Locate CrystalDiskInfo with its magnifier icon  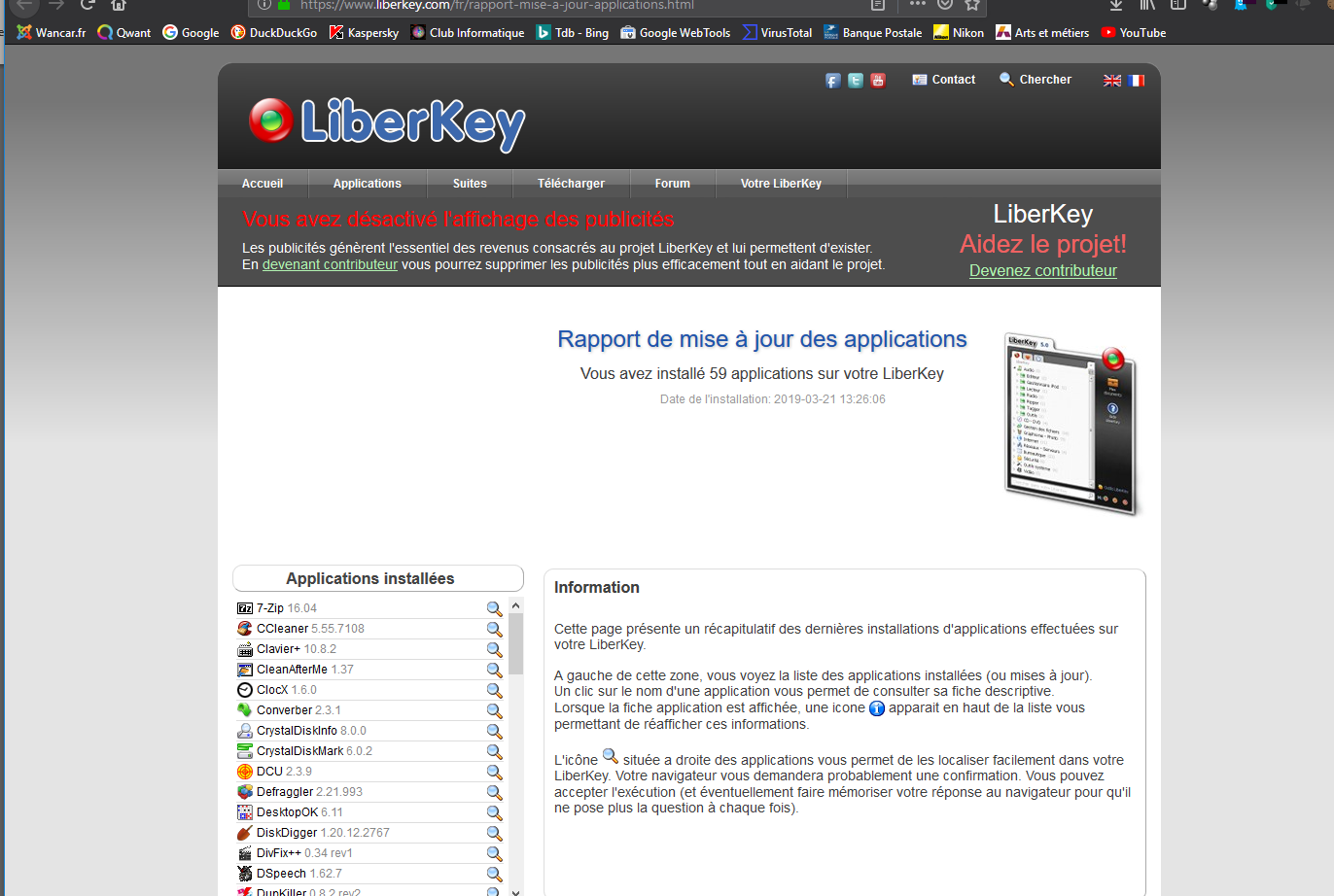[x=494, y=731]
